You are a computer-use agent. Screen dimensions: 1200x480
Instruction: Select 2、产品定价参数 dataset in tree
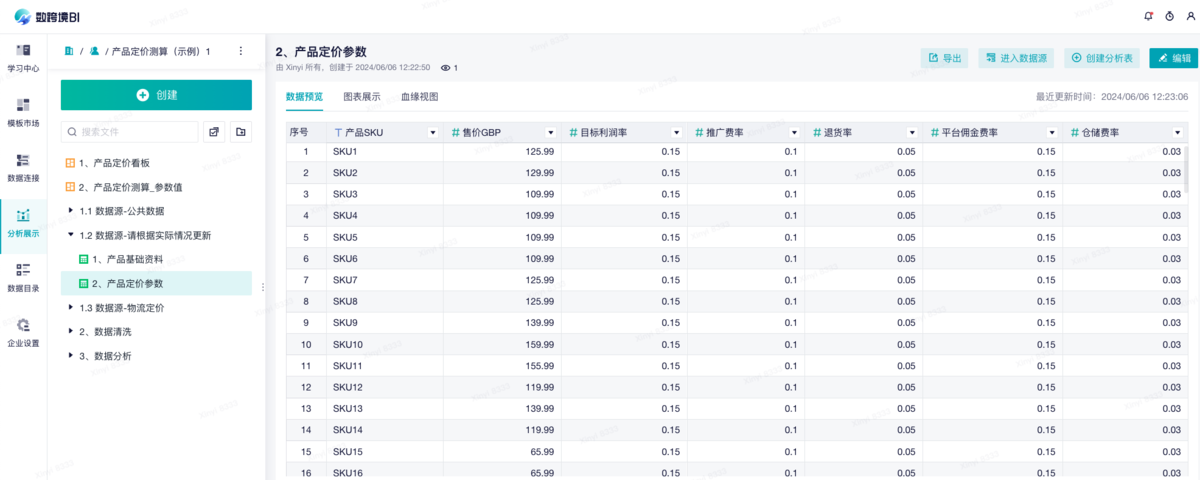point(156,283)
